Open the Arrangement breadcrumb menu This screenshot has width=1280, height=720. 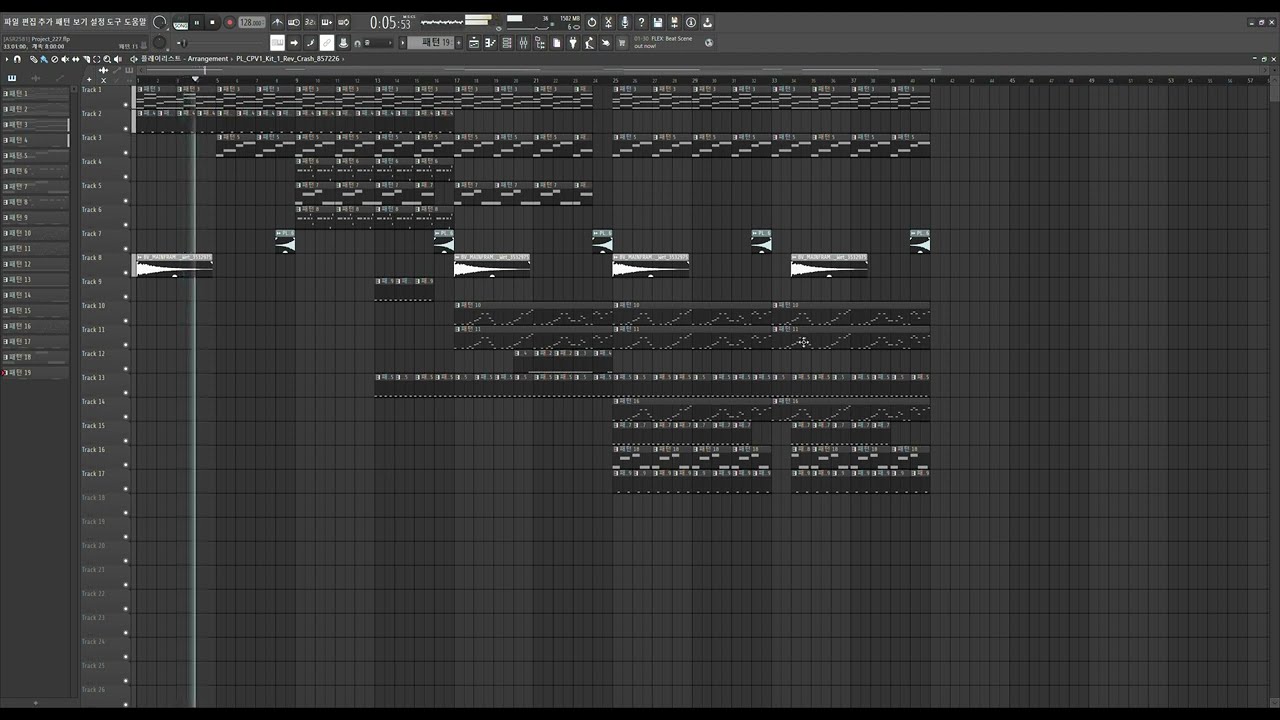click(x=208, y=59)
